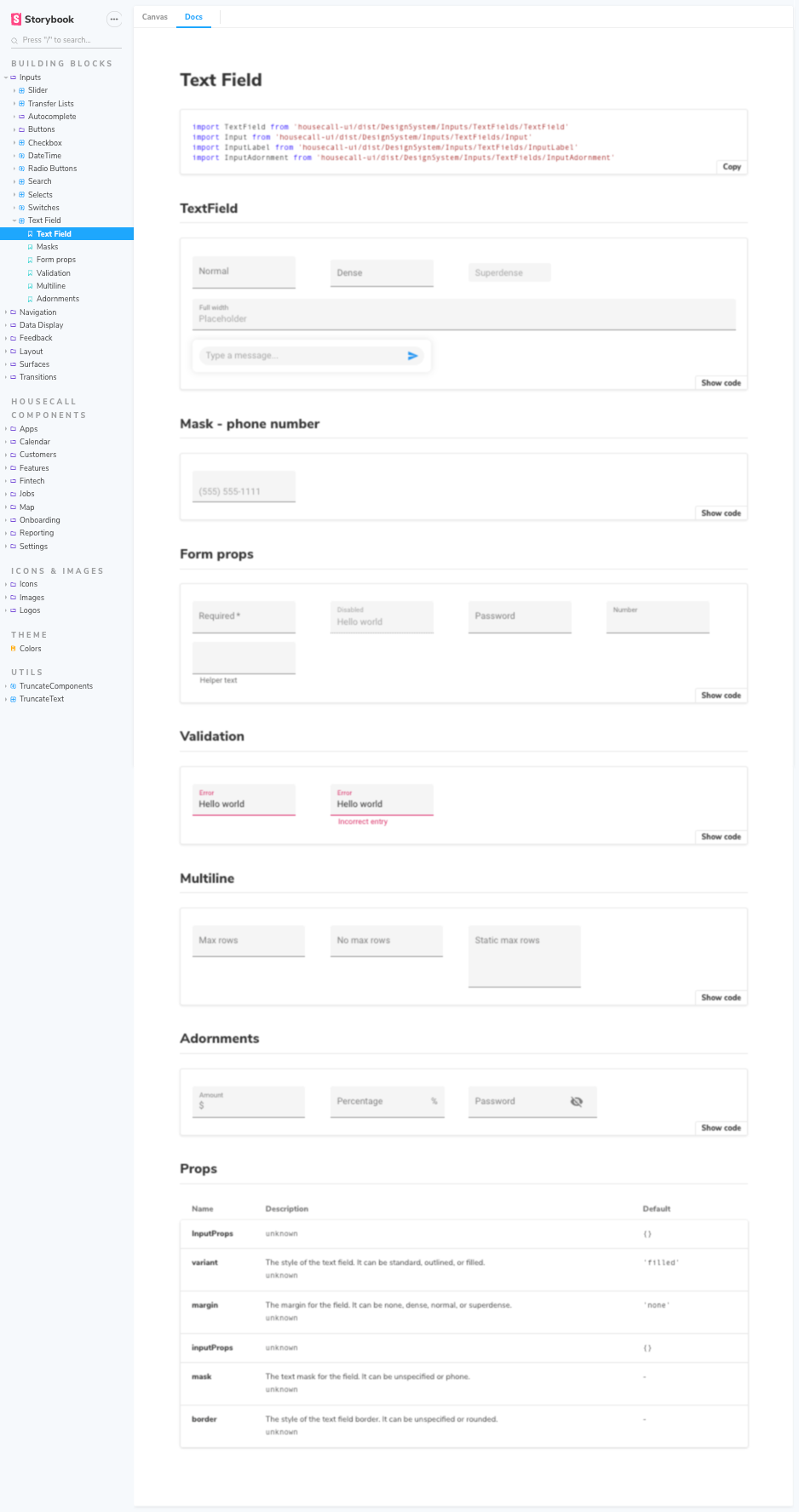Select the Multiline story
The width and height of the screenshot is (799, 1512).
coord(51,286)
